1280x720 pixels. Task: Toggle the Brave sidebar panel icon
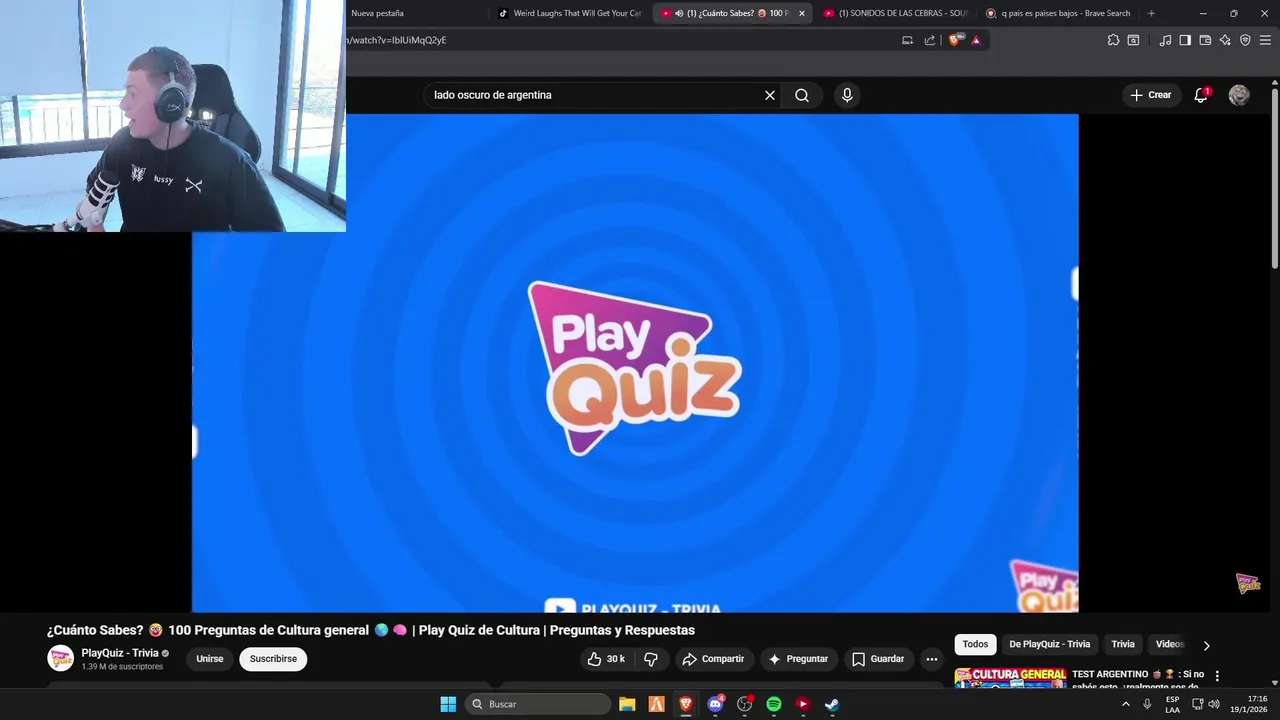pos(1185,40)
